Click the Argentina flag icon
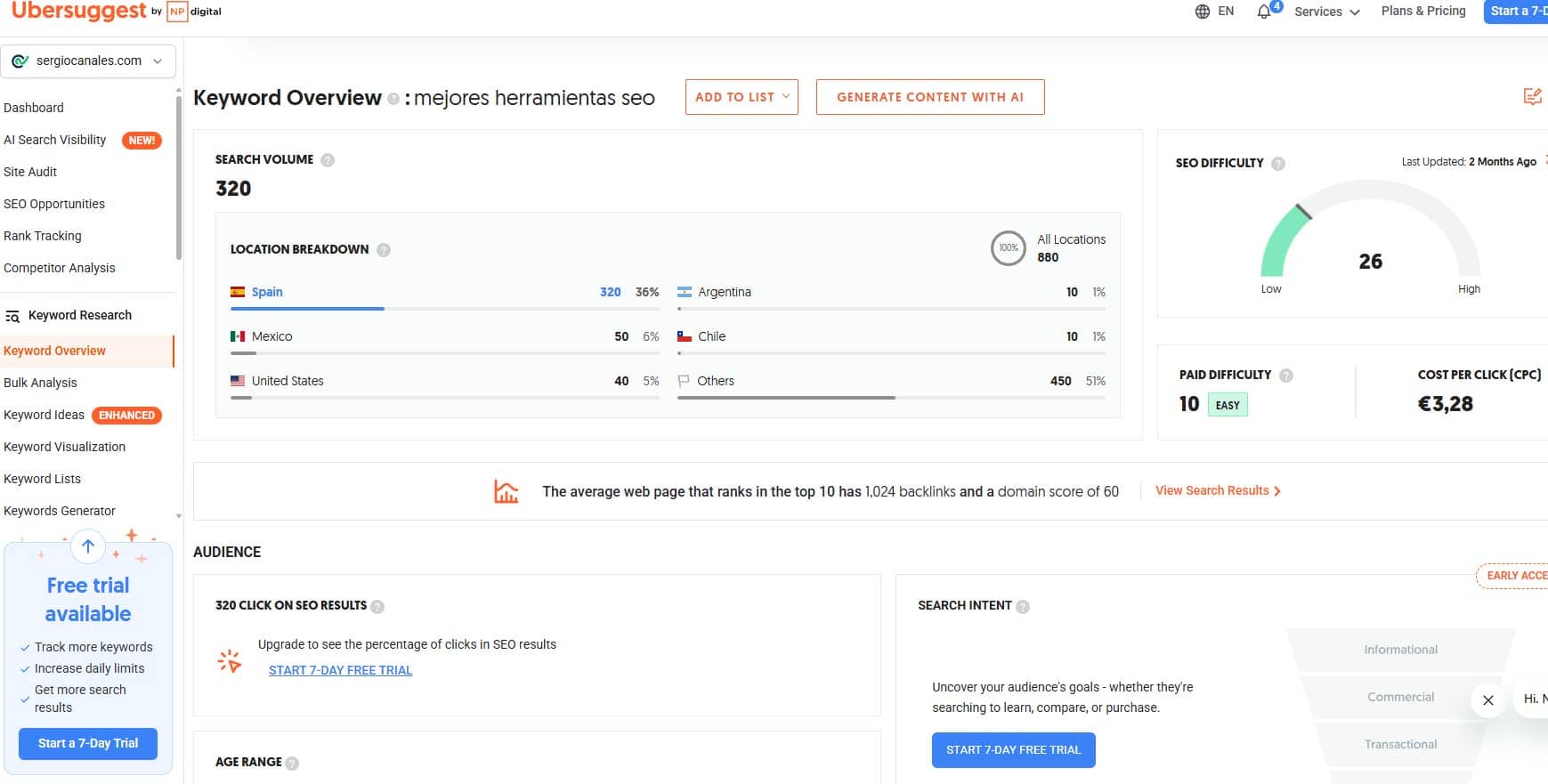 coord(685,292)
